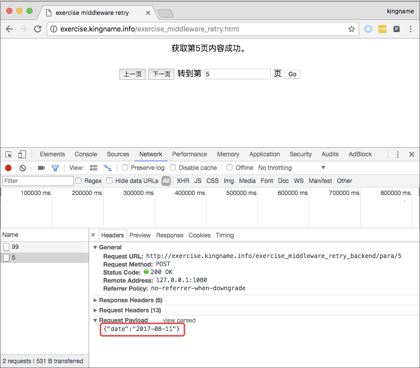This screenshot has width=420, height=368.
Task: Click the browser forward arrow
Action: [23, 29]
